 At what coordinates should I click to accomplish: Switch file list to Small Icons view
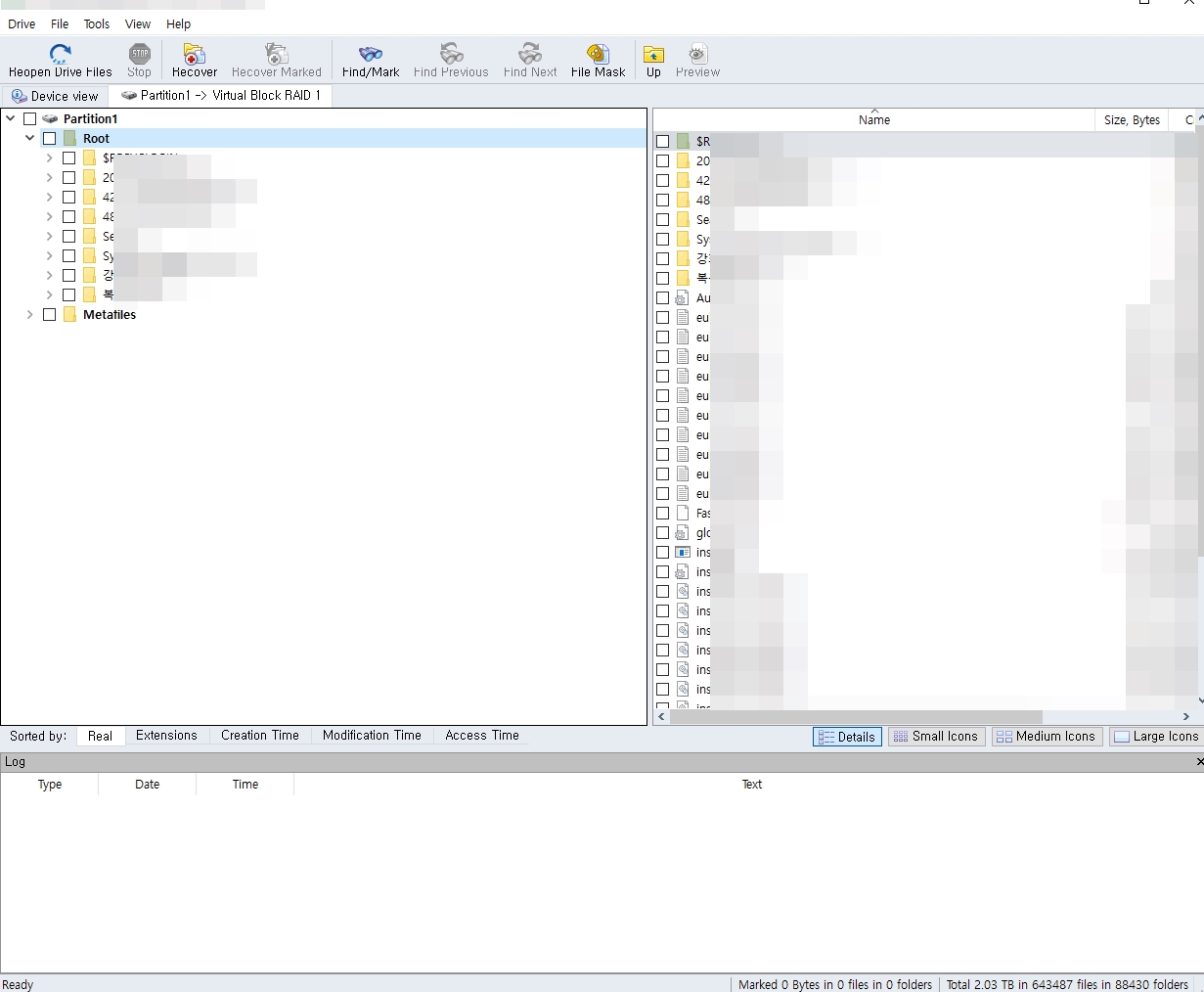[x=936, y=737]
